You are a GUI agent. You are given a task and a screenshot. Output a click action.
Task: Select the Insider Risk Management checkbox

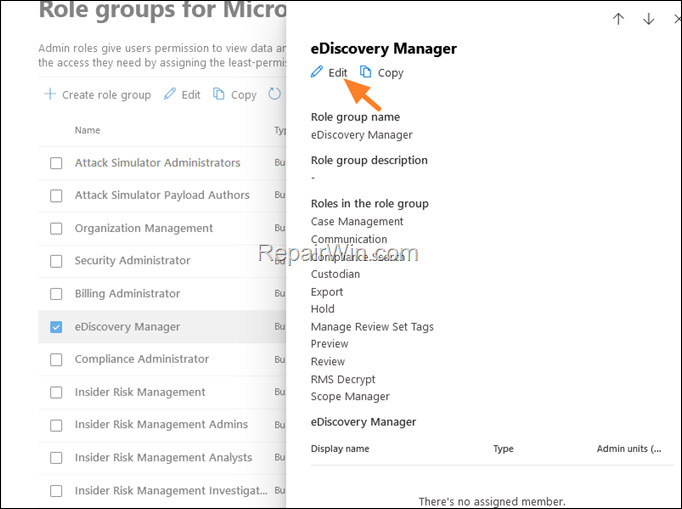tap(56, 392)
